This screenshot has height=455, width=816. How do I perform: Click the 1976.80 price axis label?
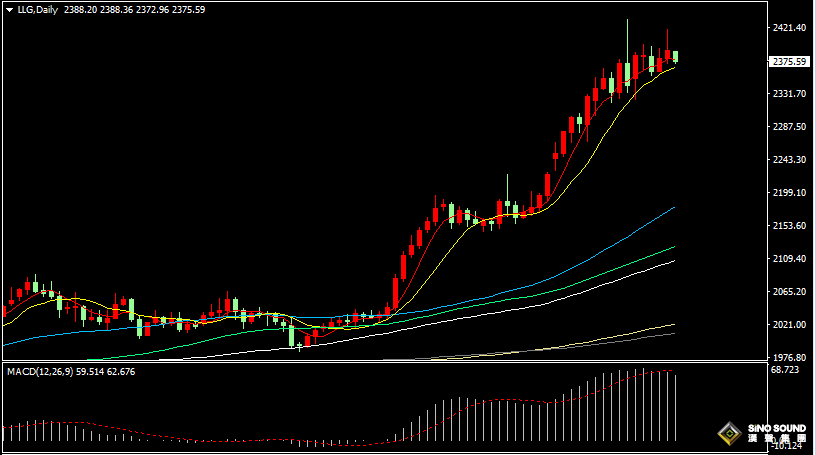pos(789,357)
